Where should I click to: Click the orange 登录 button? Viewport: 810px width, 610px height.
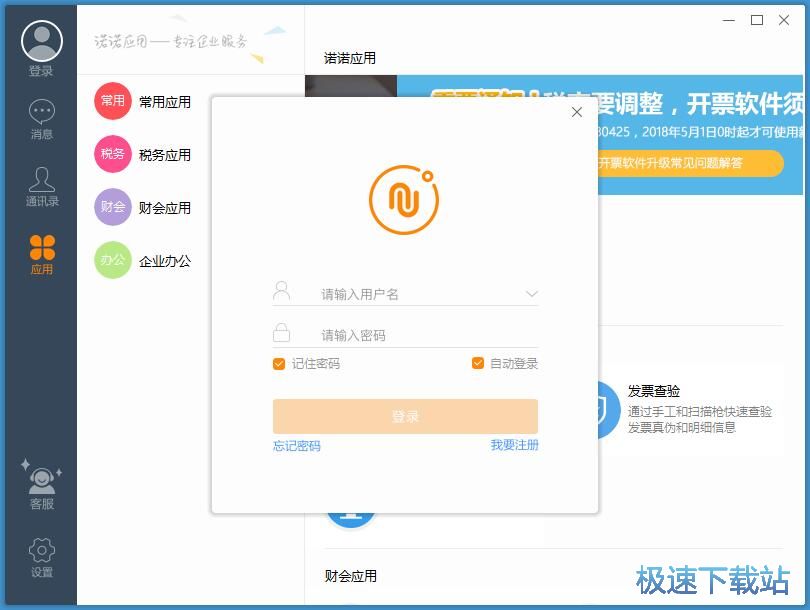coord(406,416)
